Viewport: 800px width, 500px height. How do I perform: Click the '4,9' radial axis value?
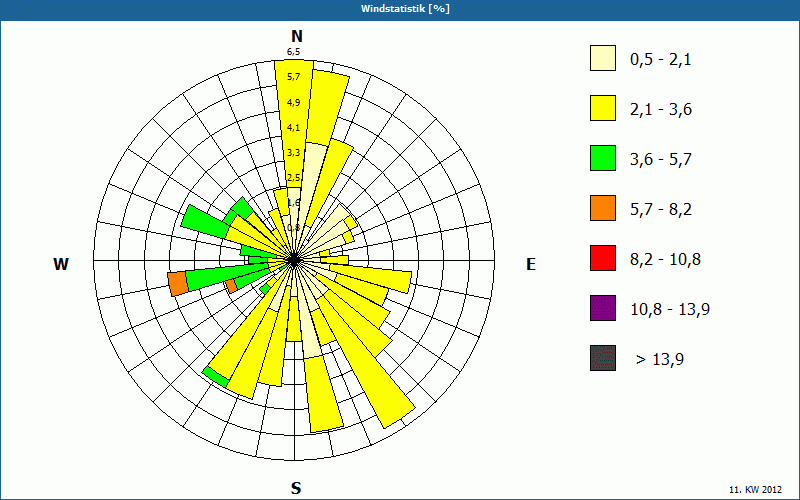[x=293, y=103]
